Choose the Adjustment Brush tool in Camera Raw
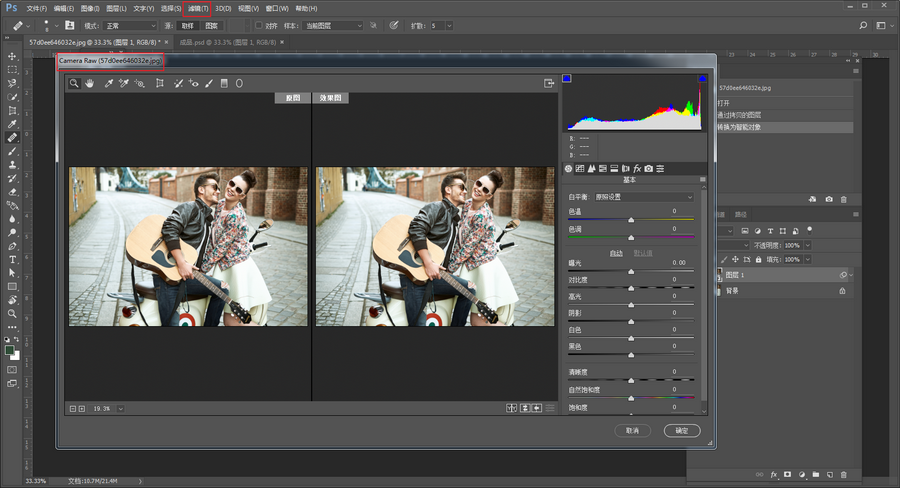This screenshot has height=488, width=900. coord(209,84)
